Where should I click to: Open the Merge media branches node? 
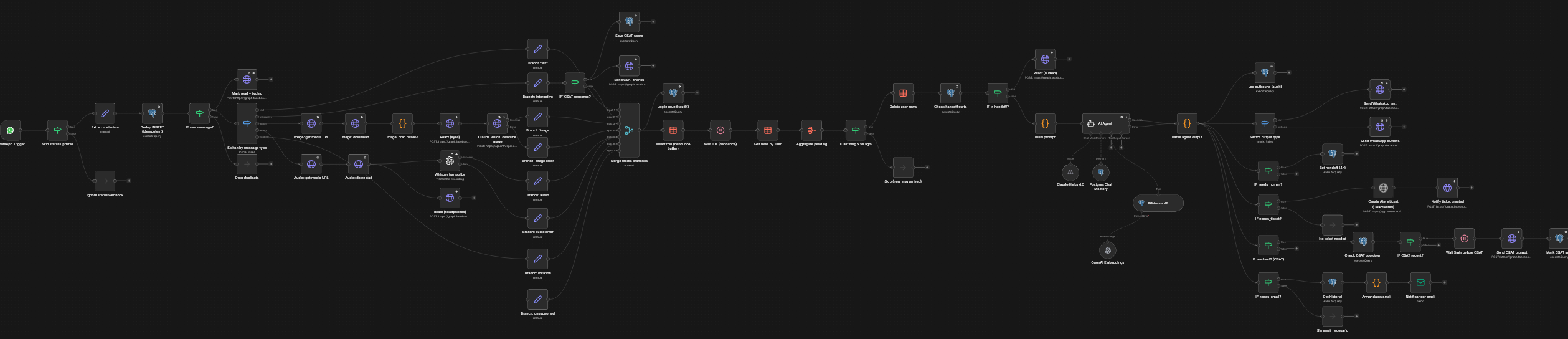[629, 130]
